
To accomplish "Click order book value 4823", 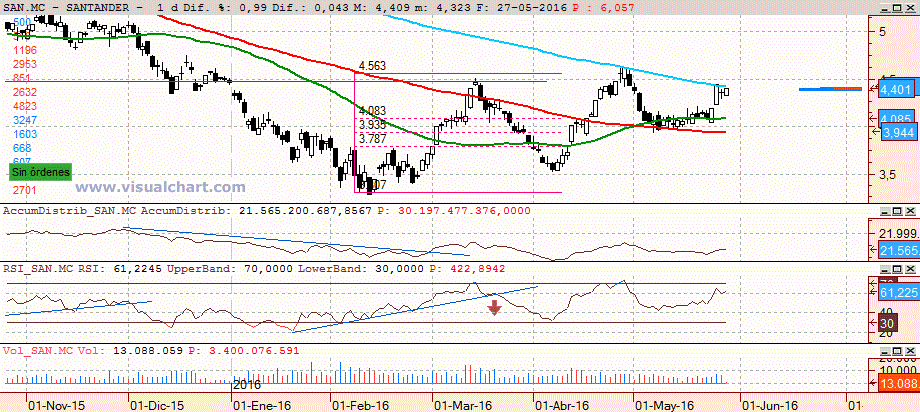I will pyautogui.click(x=25, y=106).
